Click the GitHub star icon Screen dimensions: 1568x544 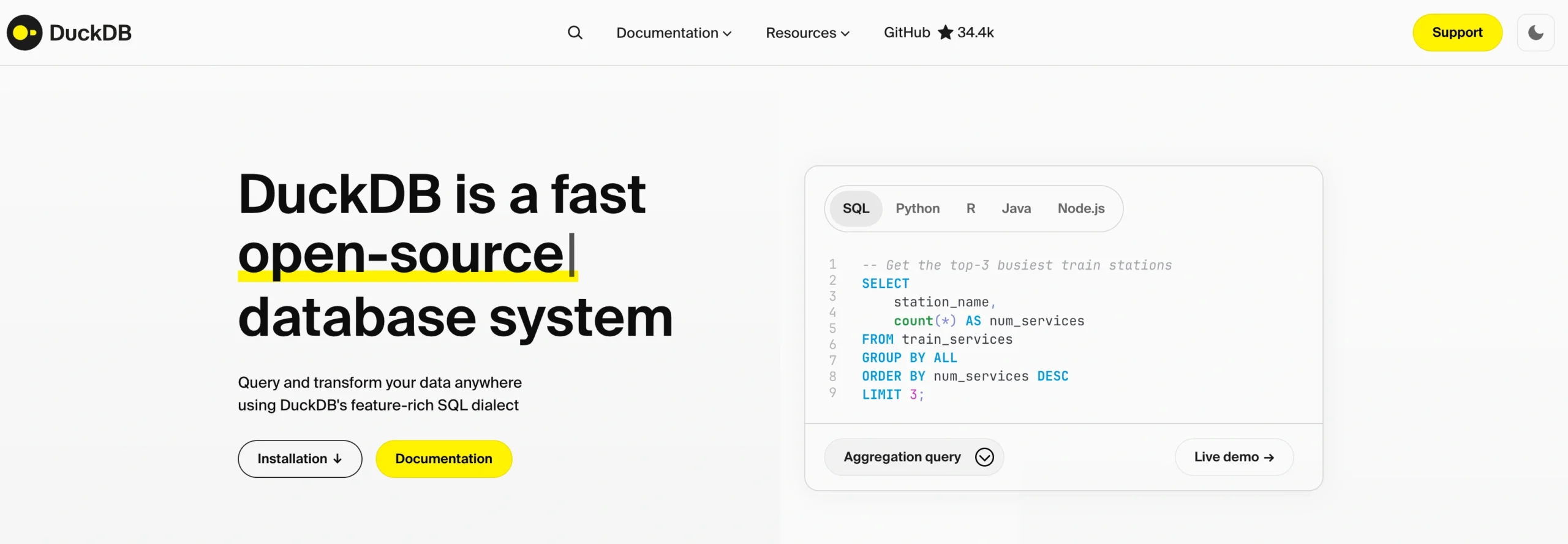(945, 32)
